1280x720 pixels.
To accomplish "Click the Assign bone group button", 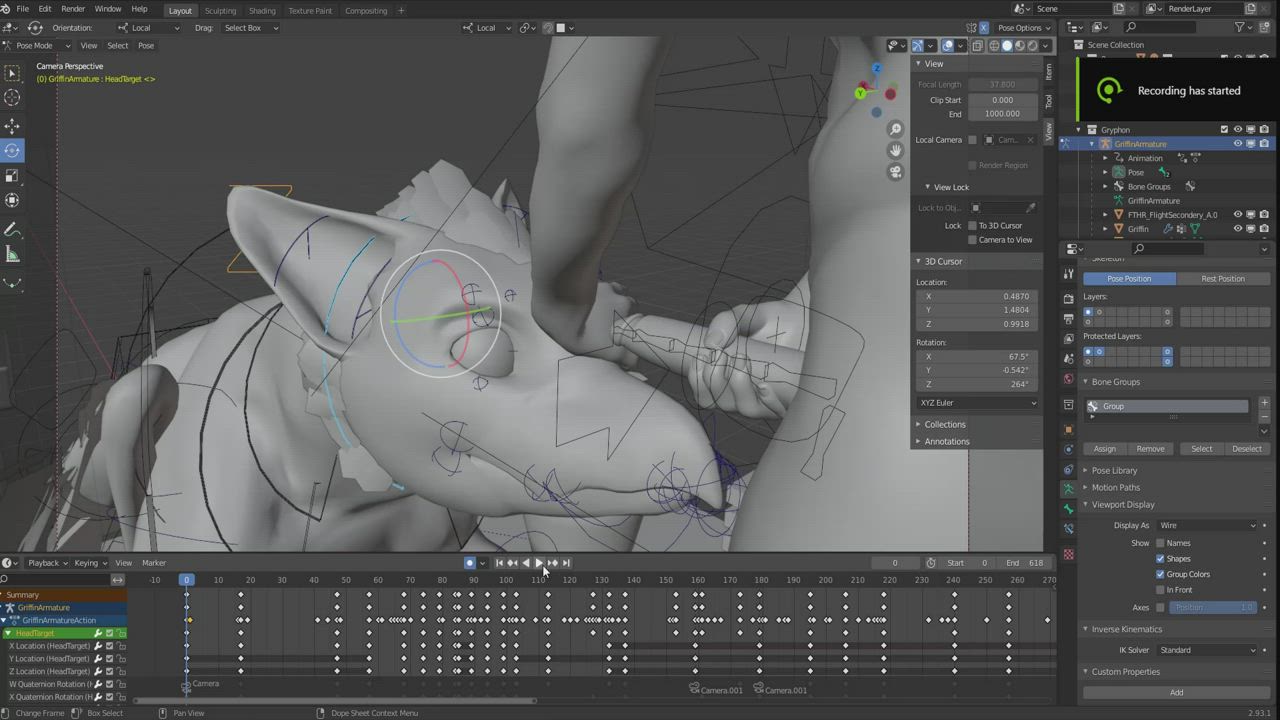I will click(x=1105, y=449).
